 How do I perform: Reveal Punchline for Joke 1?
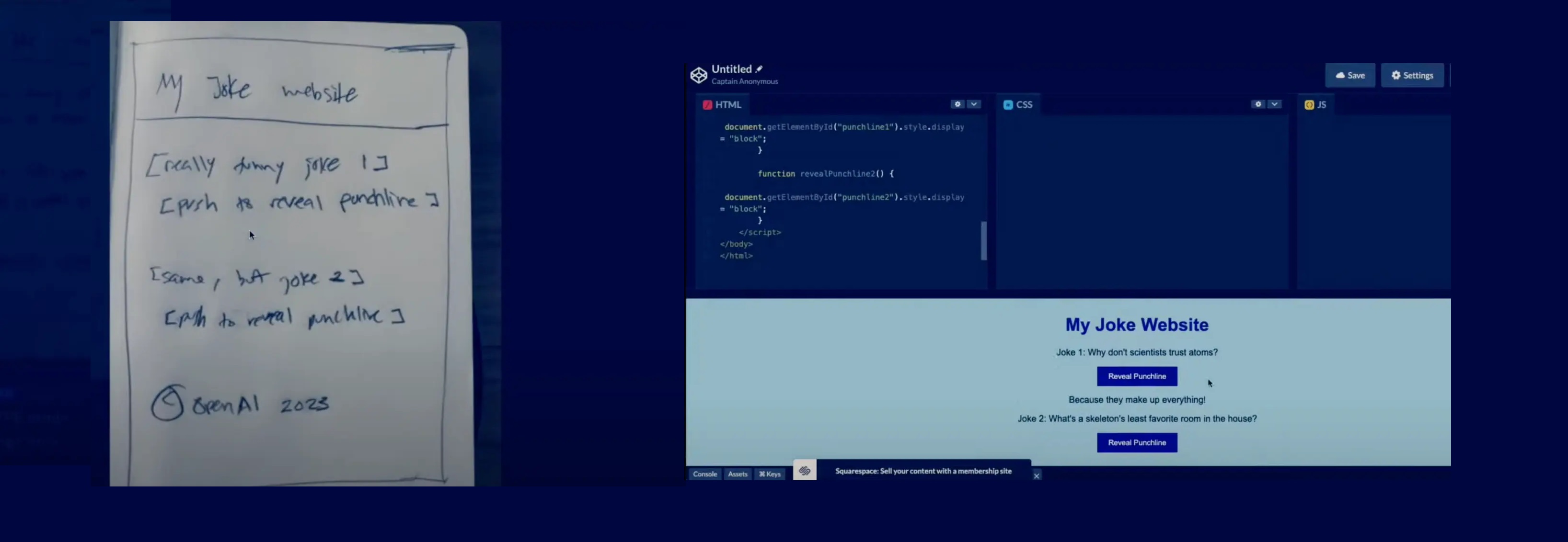pyautogui.click(x=1136, y=376)
